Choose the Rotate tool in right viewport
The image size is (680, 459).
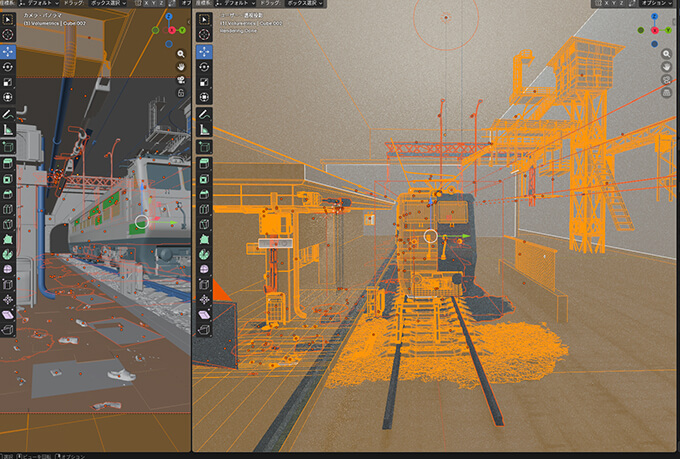(x=204, y=66)
